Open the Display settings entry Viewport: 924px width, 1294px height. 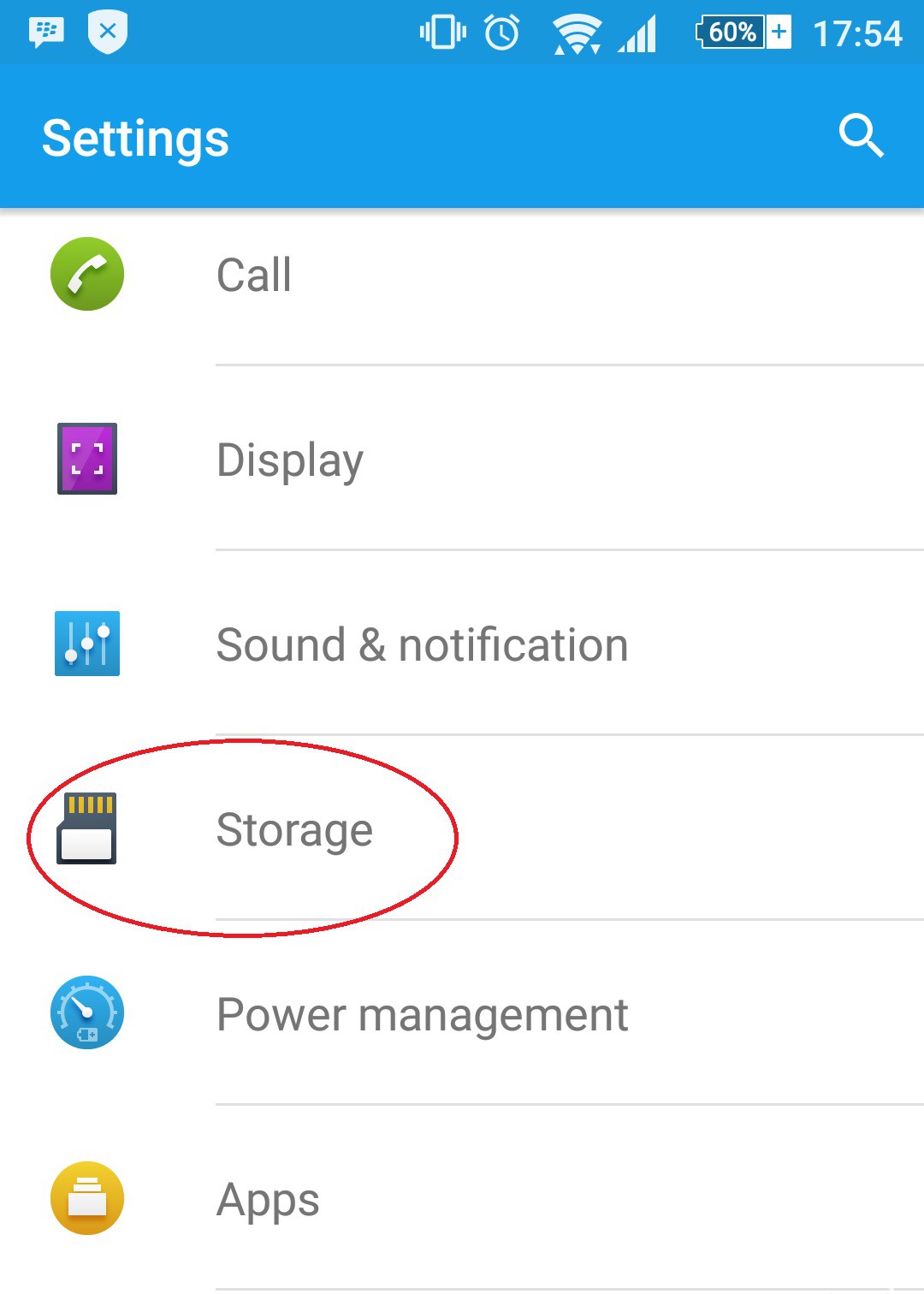290,460
